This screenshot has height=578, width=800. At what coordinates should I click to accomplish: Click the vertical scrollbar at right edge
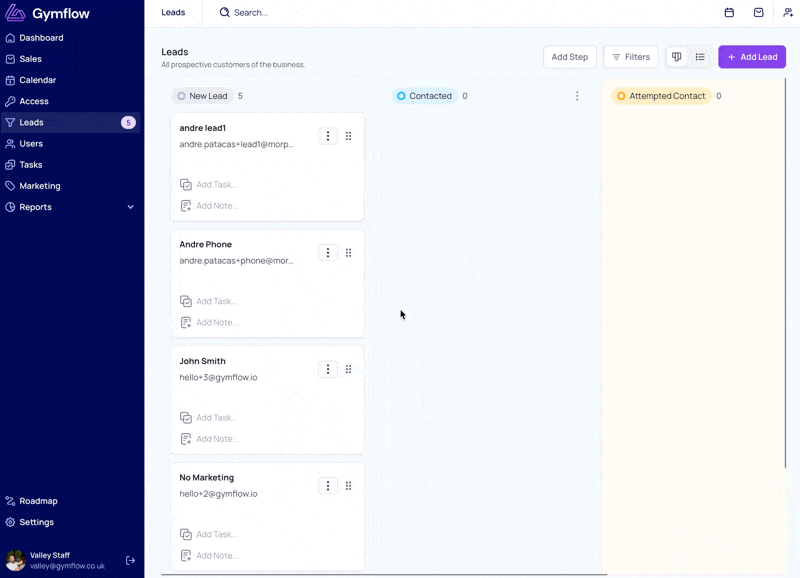click(786, 273)
